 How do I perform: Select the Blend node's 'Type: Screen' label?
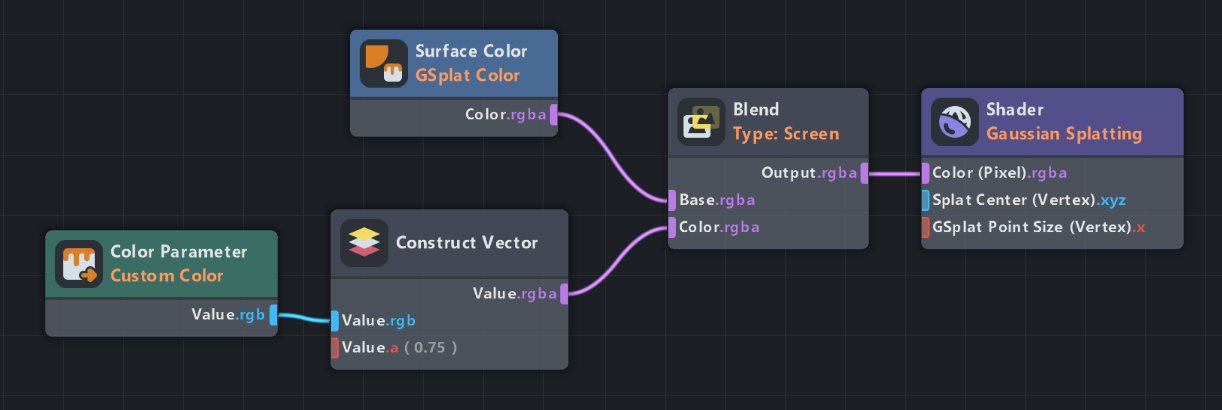pos(786,133)
